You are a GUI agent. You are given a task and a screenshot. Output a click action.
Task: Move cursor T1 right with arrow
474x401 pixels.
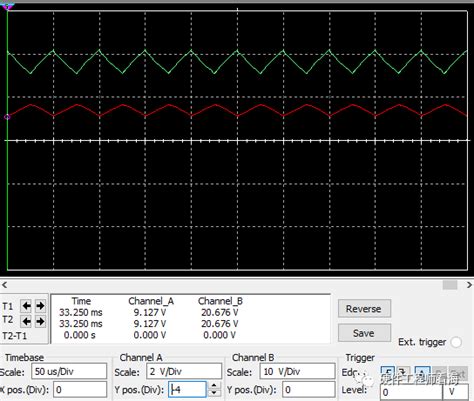40,306
